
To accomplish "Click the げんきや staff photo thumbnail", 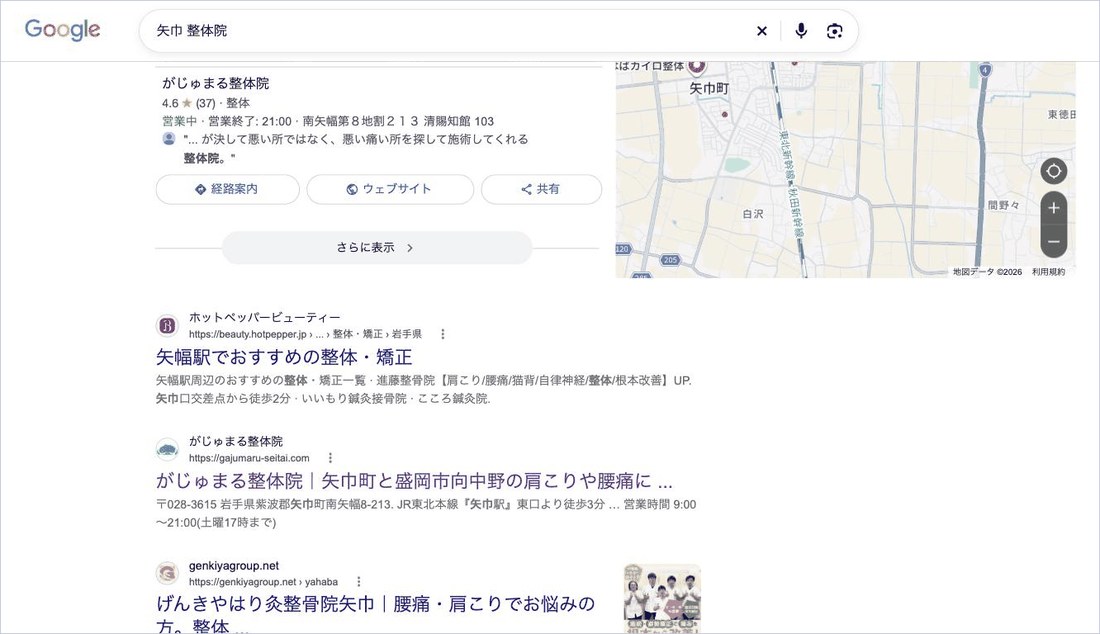I will pos(662,599).
